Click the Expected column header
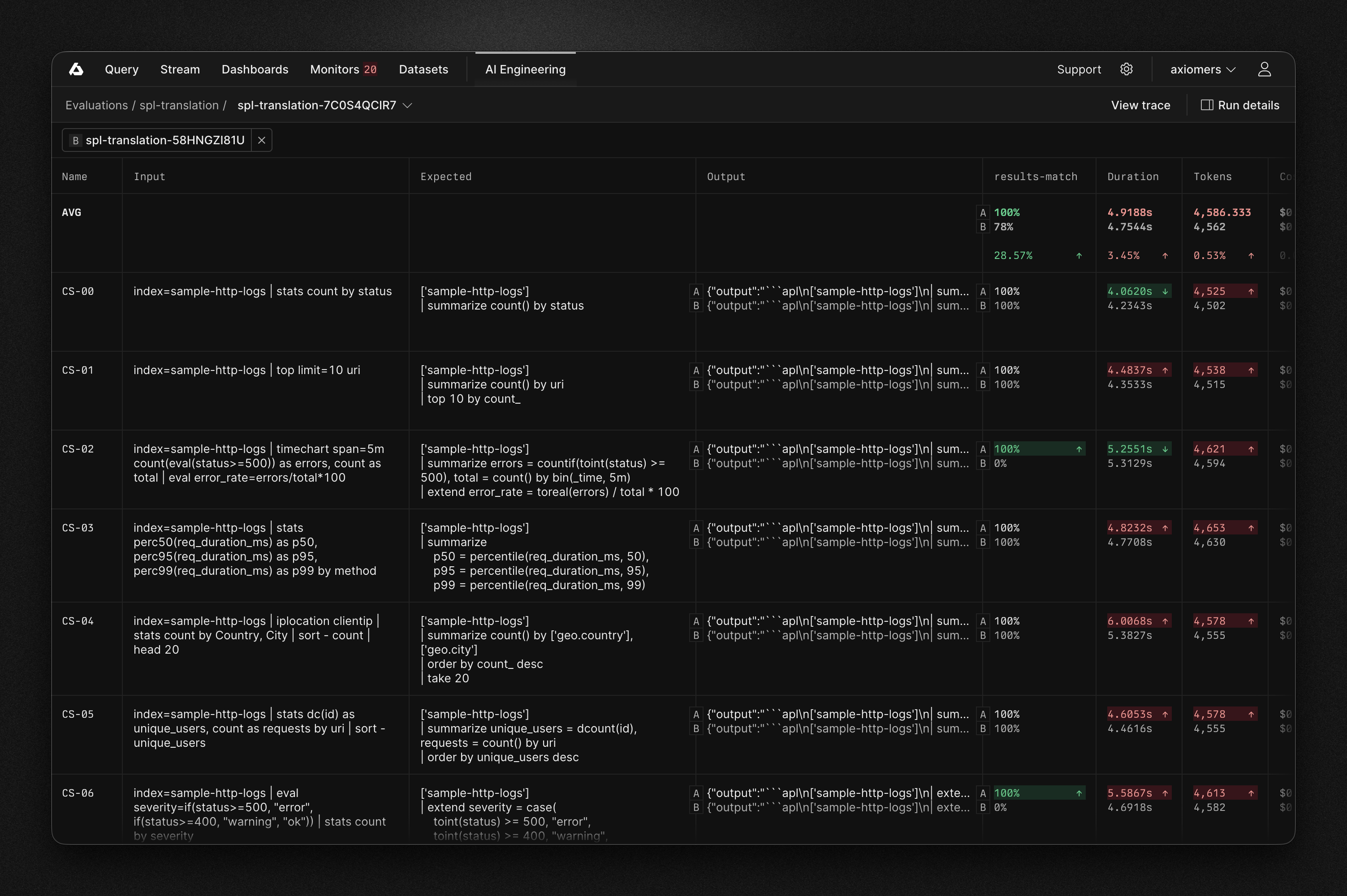 446,177
